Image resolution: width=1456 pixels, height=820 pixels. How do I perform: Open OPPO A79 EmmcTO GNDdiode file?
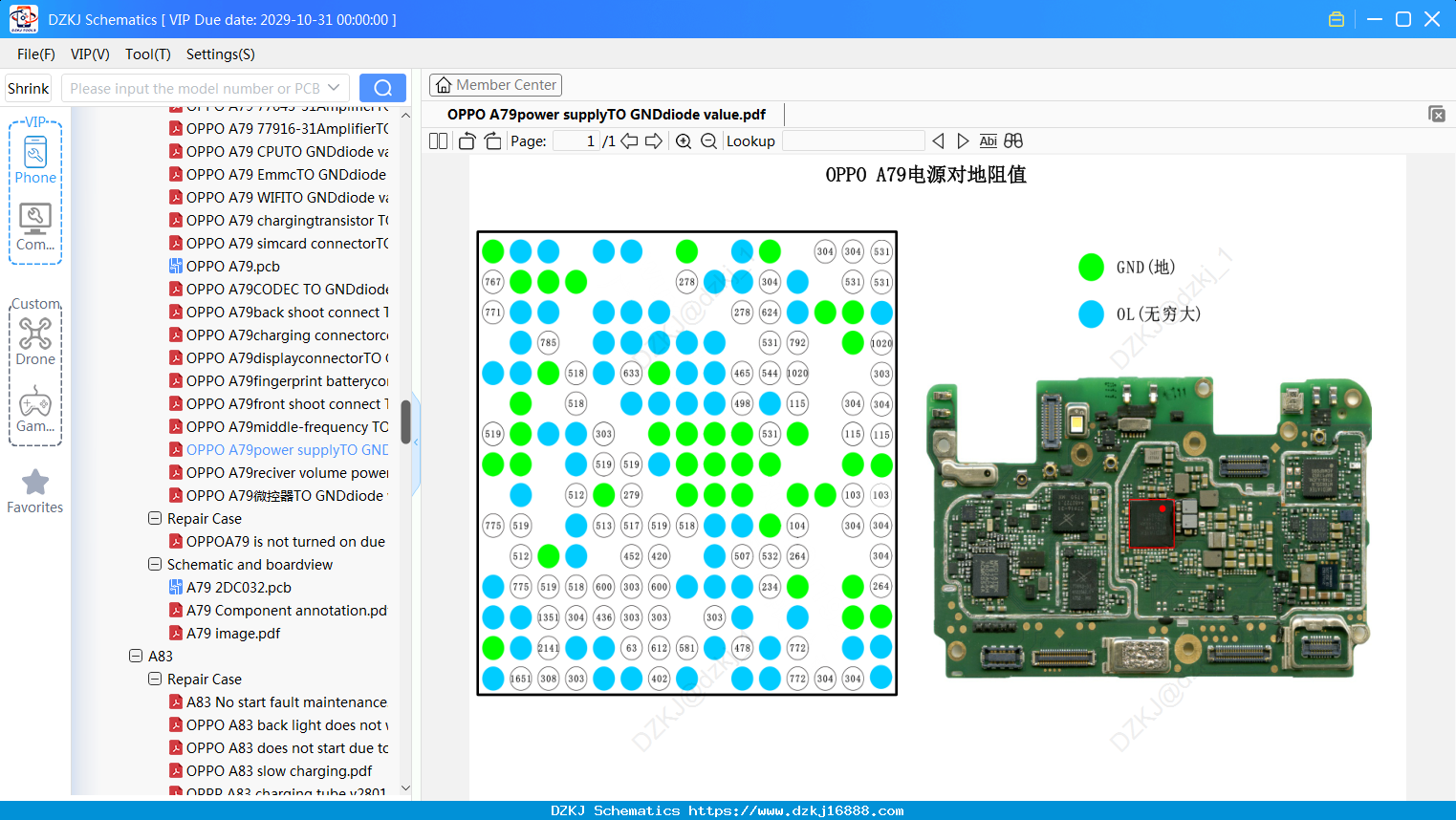(278, 175)
